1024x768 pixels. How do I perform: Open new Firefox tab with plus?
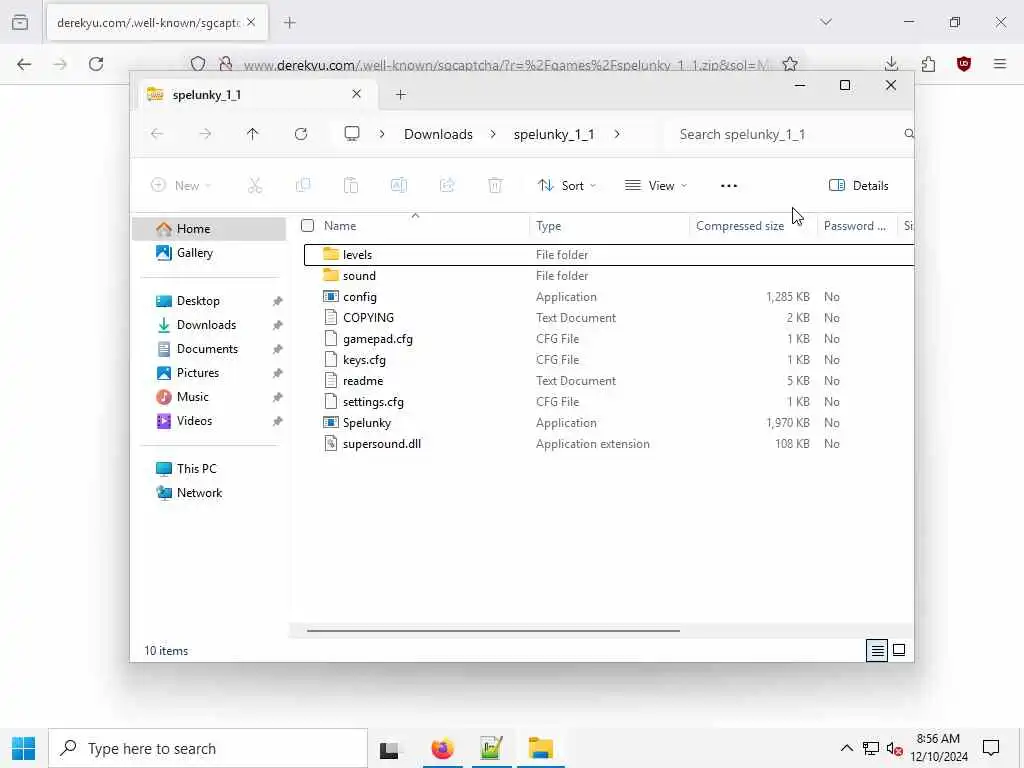(x=290, y=23)
